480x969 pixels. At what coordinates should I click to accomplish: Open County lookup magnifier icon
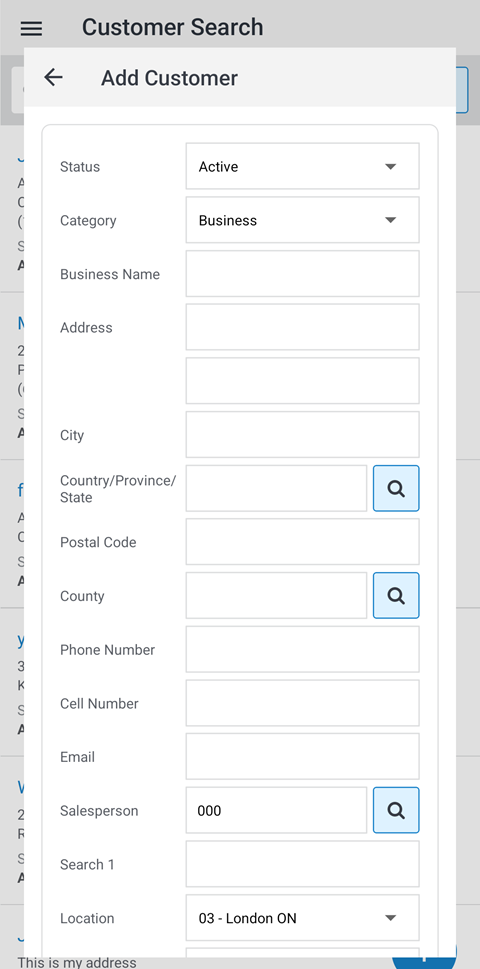pyautogui.click(x=396, y=595)
